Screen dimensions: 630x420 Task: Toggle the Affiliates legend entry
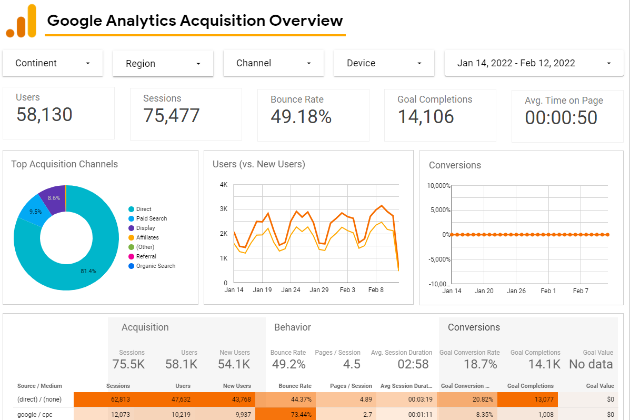tap(143, 238)
